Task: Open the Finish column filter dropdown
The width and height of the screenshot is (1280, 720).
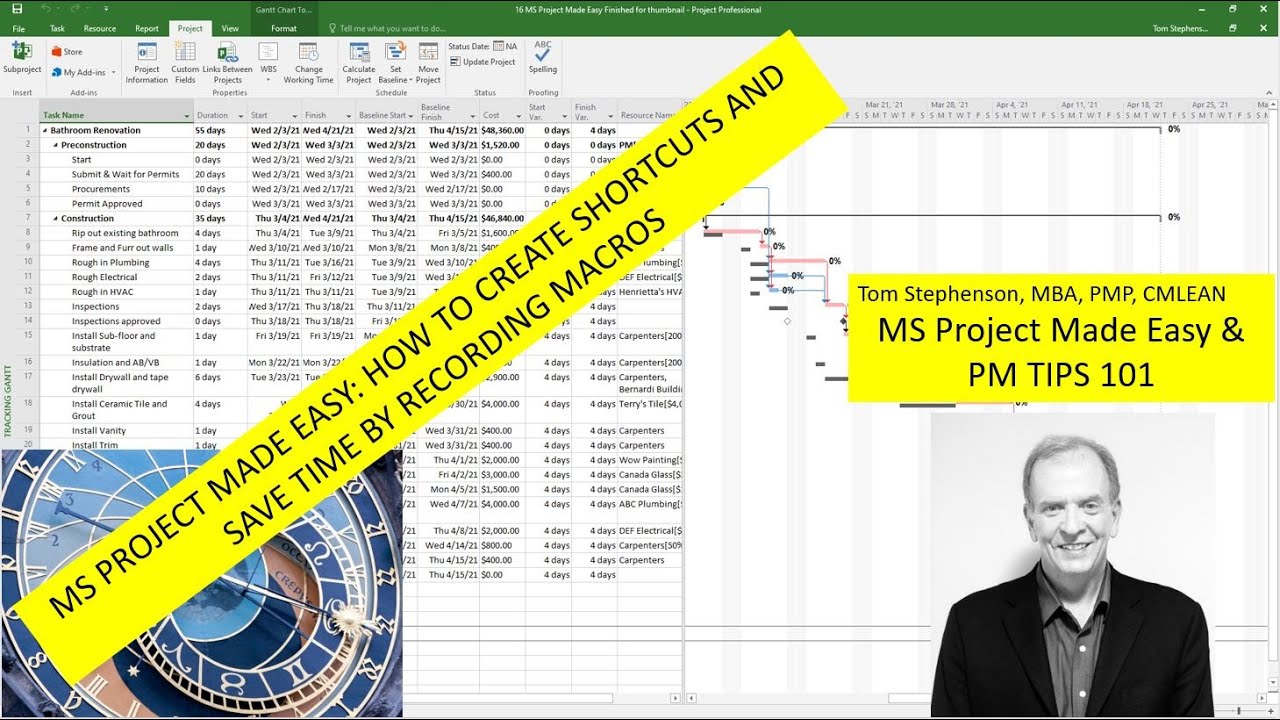Action: tap(348, 116)
